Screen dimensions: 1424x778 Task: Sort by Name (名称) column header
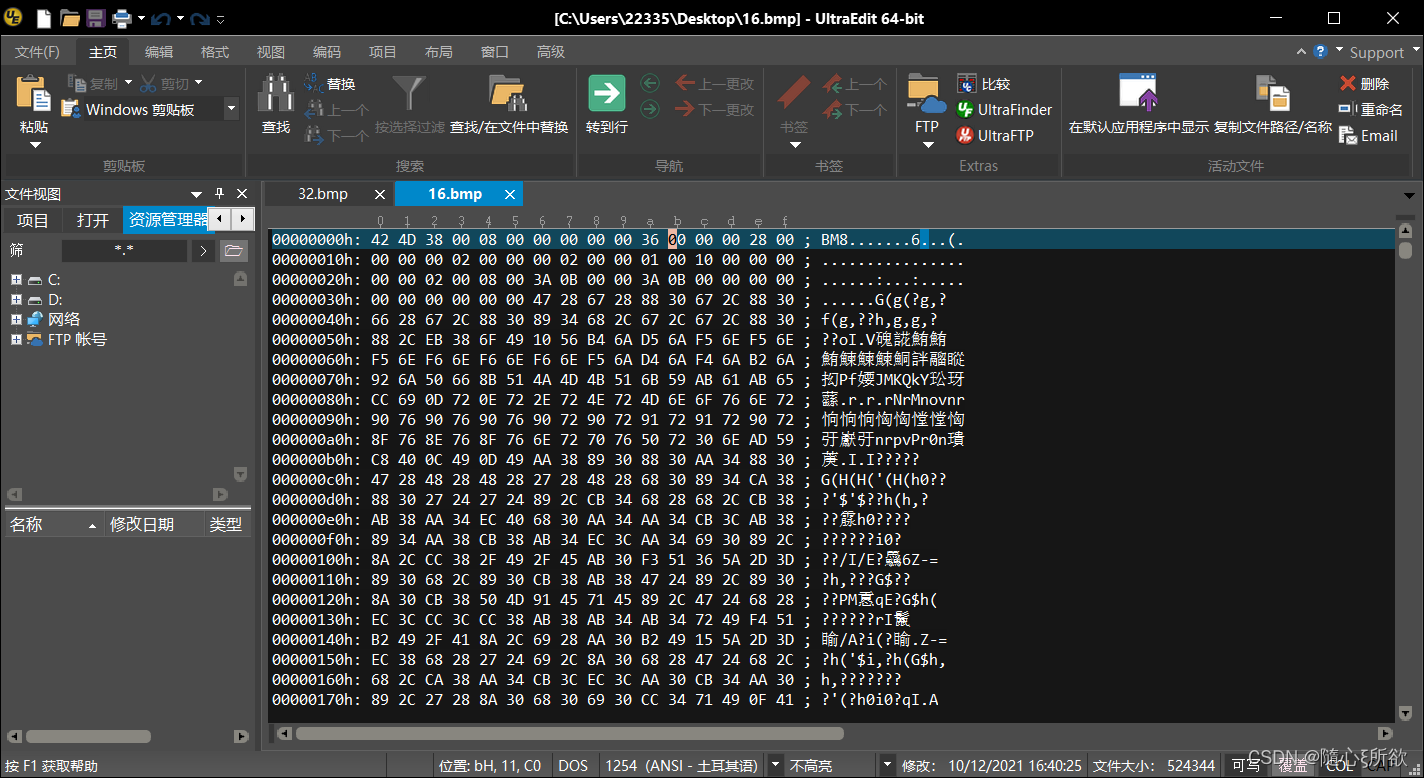52,524
